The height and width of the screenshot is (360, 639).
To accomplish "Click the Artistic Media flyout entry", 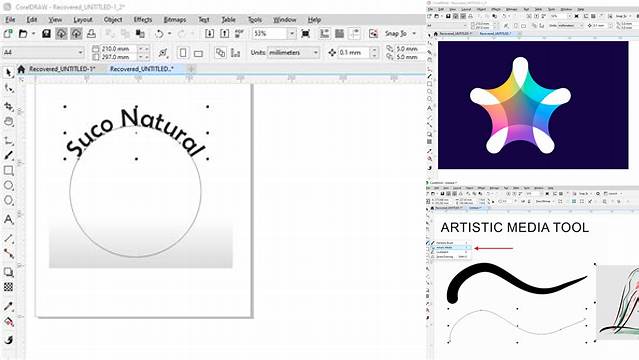I will point(451,247).
